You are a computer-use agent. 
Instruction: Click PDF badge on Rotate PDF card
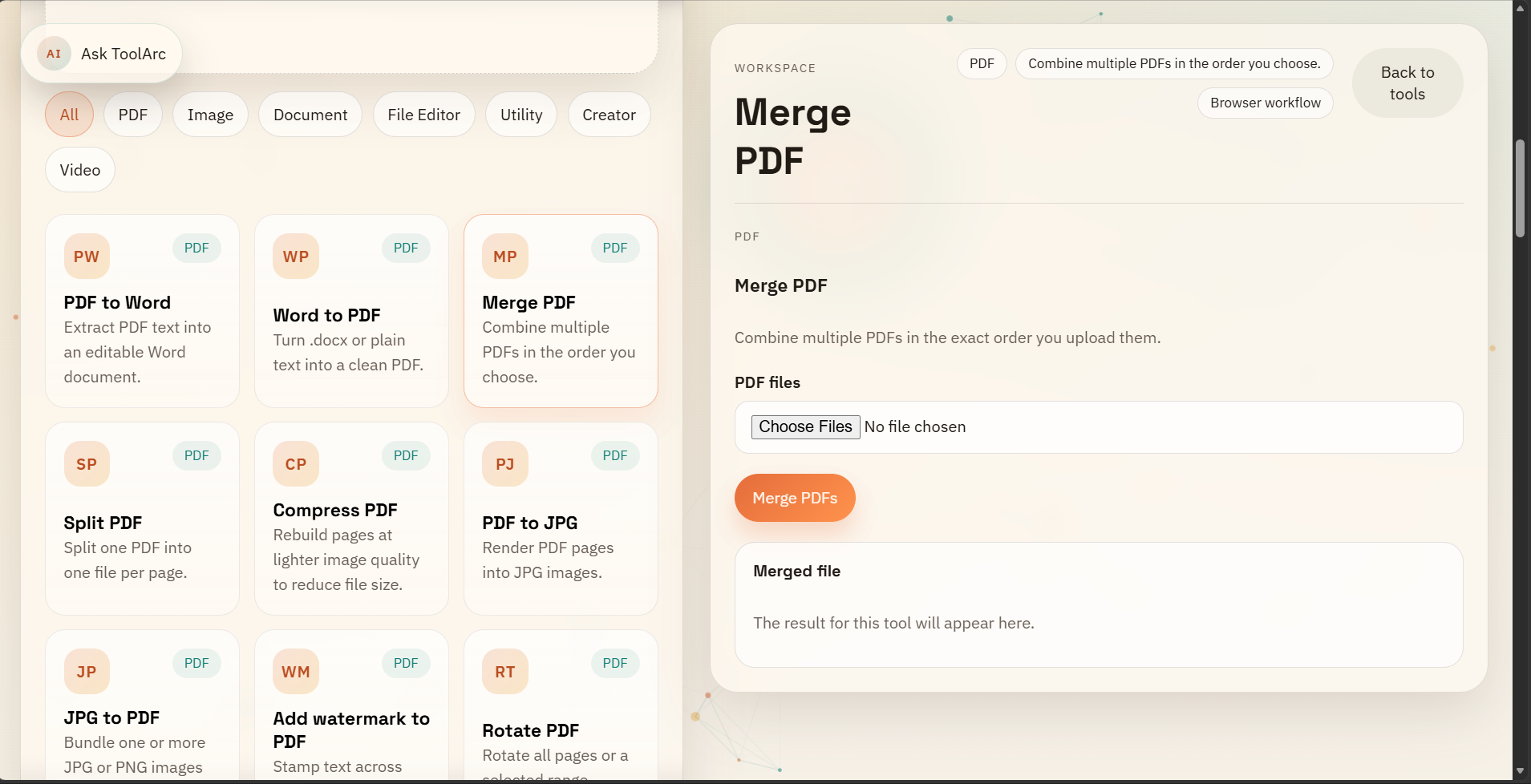point(615,663)
